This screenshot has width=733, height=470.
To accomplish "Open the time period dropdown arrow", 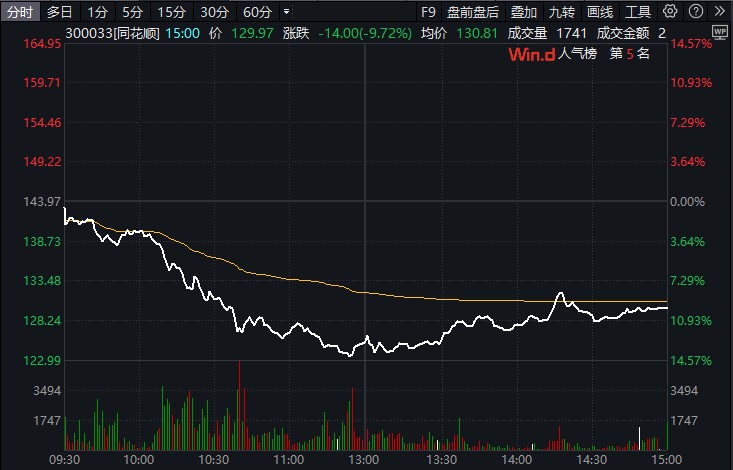I will [x=287, y=11].
